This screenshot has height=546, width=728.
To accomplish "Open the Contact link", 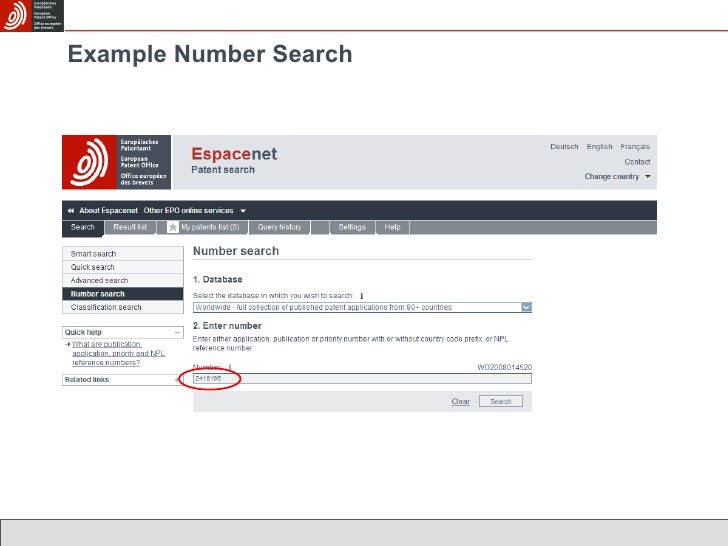I will 637,162.
